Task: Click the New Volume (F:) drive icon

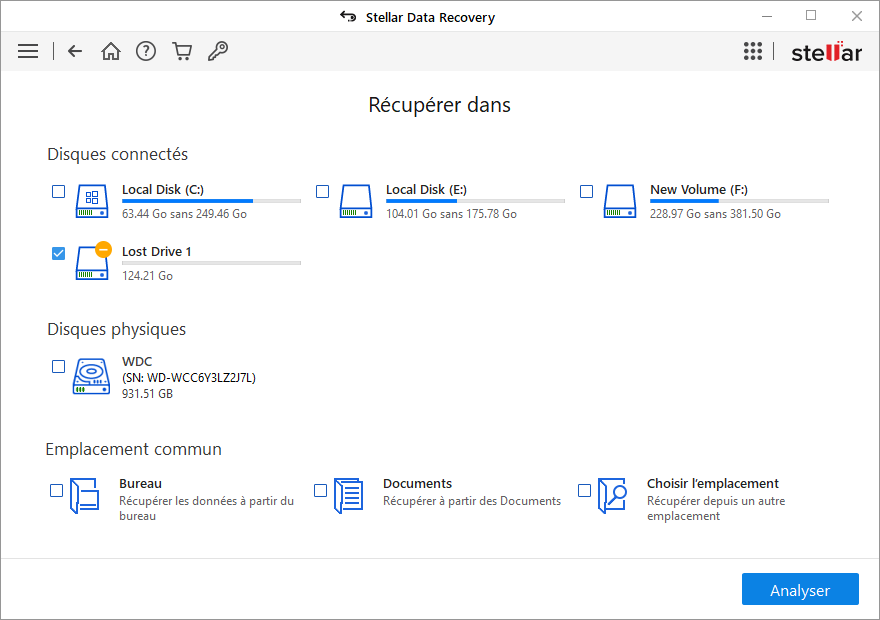Action: (x=620, y=201)
